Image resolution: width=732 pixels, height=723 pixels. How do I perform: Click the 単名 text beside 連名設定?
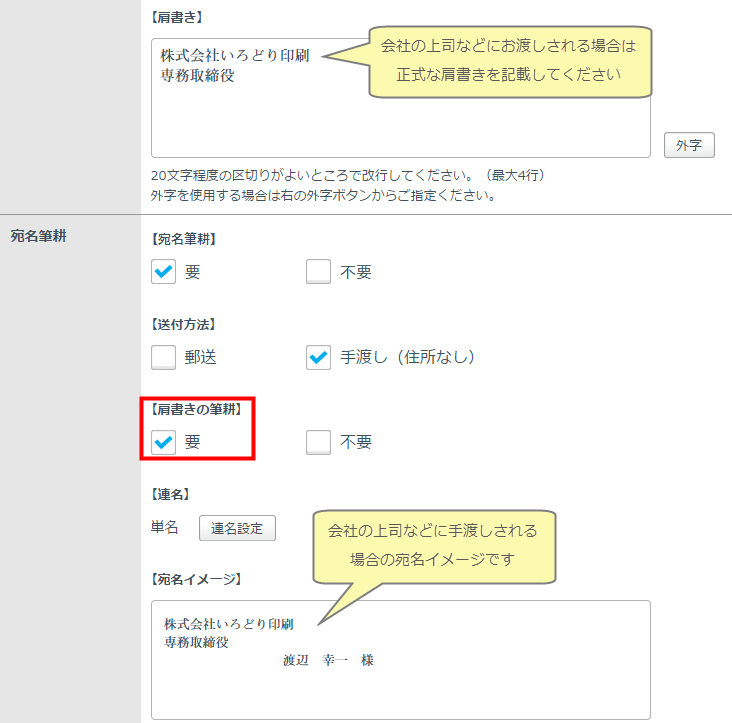pyautogui.click(x=164, y=528)
